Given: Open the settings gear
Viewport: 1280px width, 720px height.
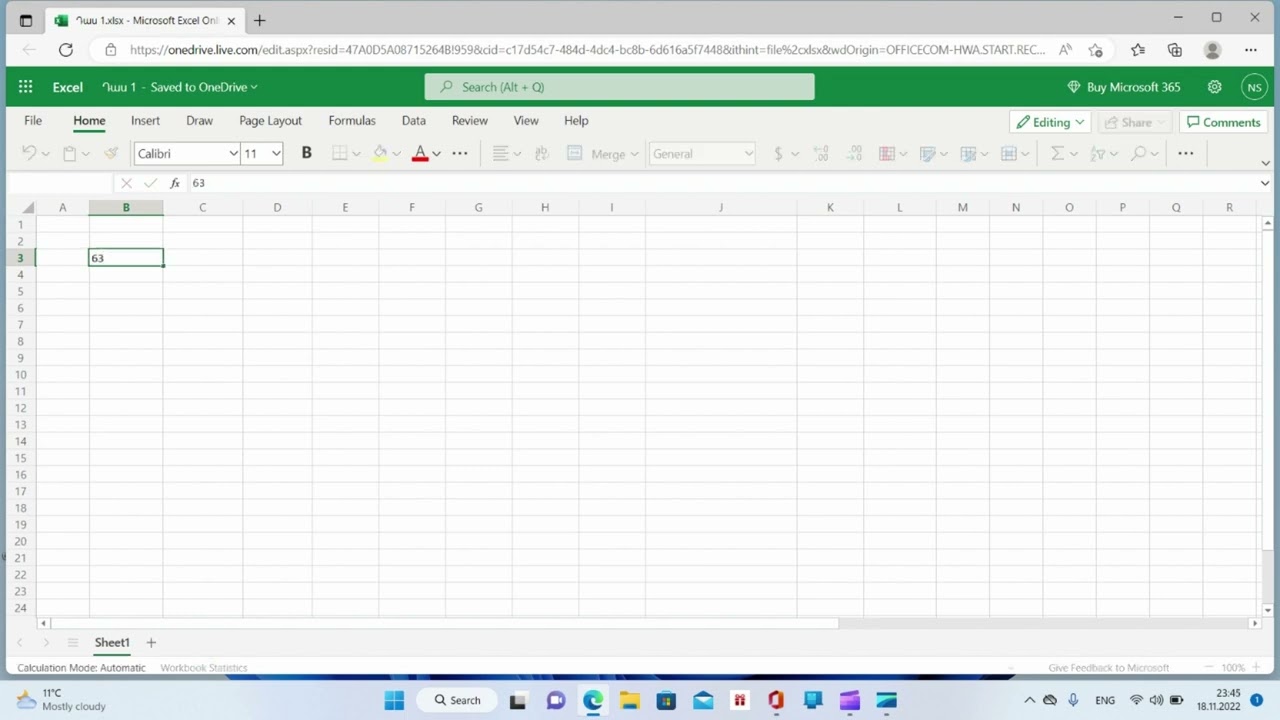Looking at the screenshot, I should (1214, 87).
